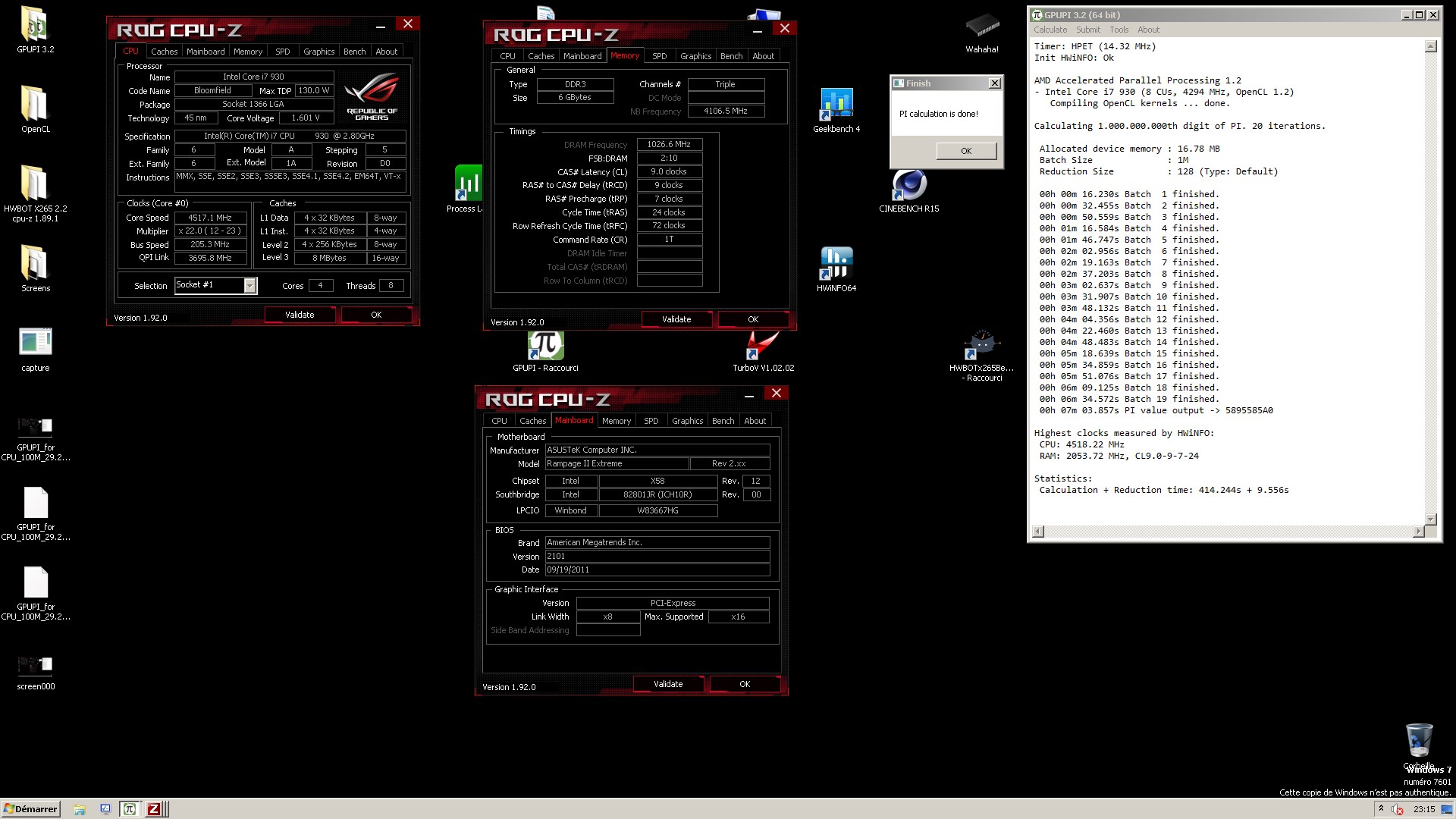Image resolution: width=1456 pixels, height=819 pixels.
Task: Select the BIOS date 09/19/2011 field
Action: click(657, 570)
